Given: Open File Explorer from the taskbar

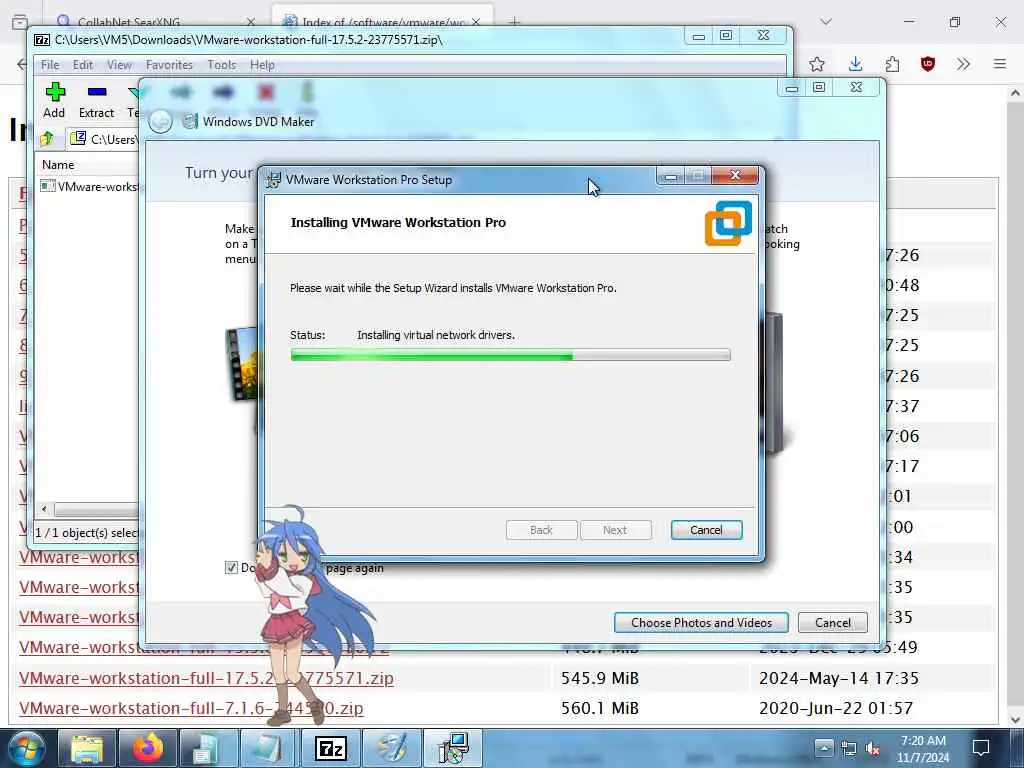Looking at the screenshot, I should tap(87, 748).
